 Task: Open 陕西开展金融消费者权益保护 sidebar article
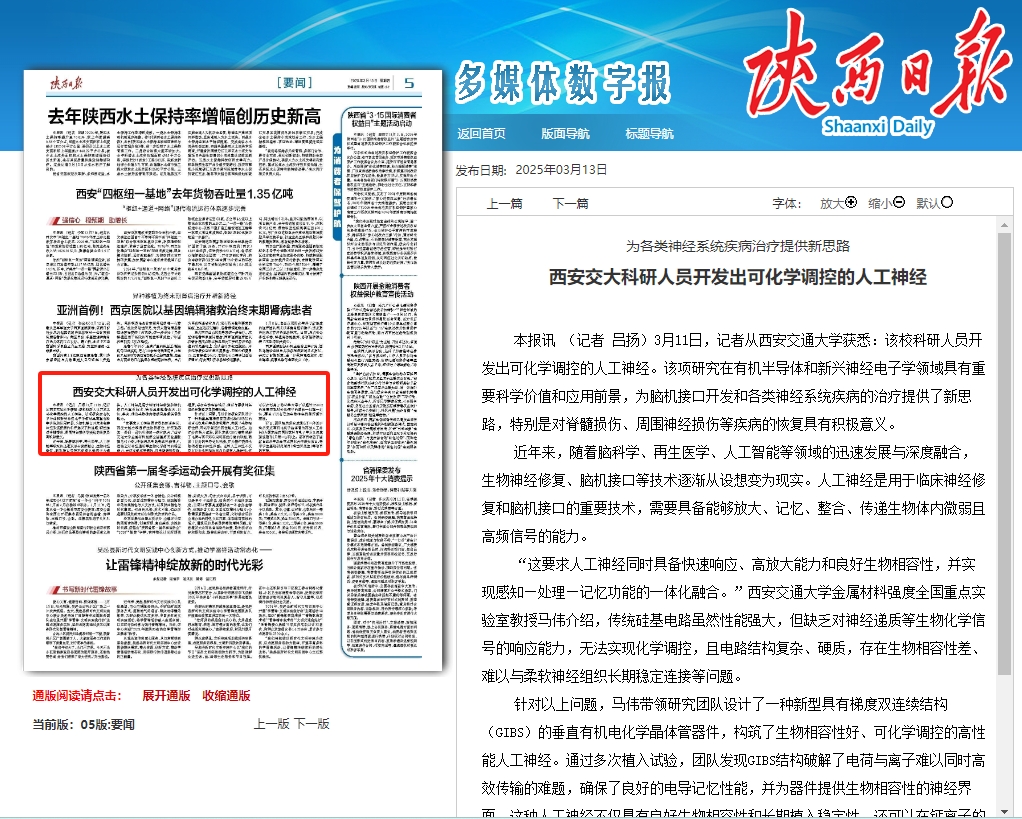click(x=383, y=290)
